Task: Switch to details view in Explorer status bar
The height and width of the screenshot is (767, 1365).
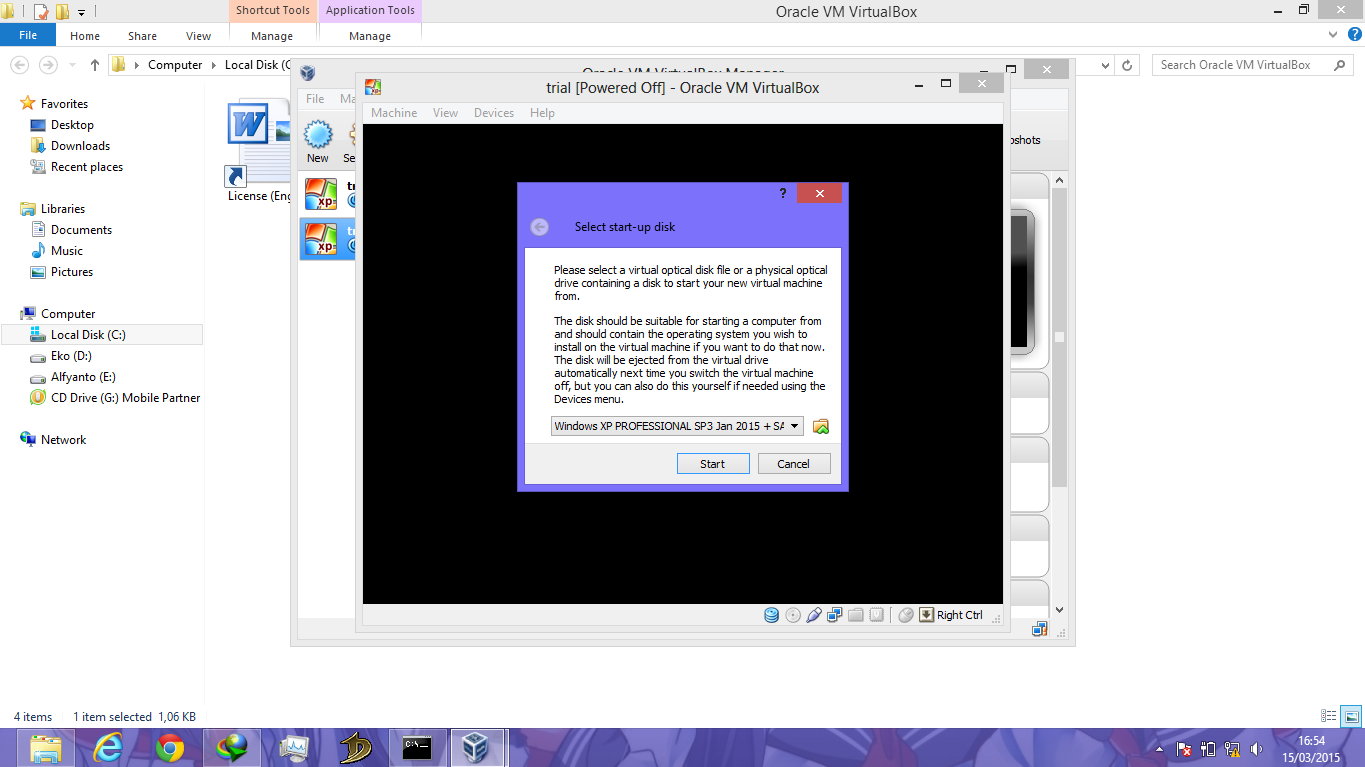Action: pos(1329,716)
